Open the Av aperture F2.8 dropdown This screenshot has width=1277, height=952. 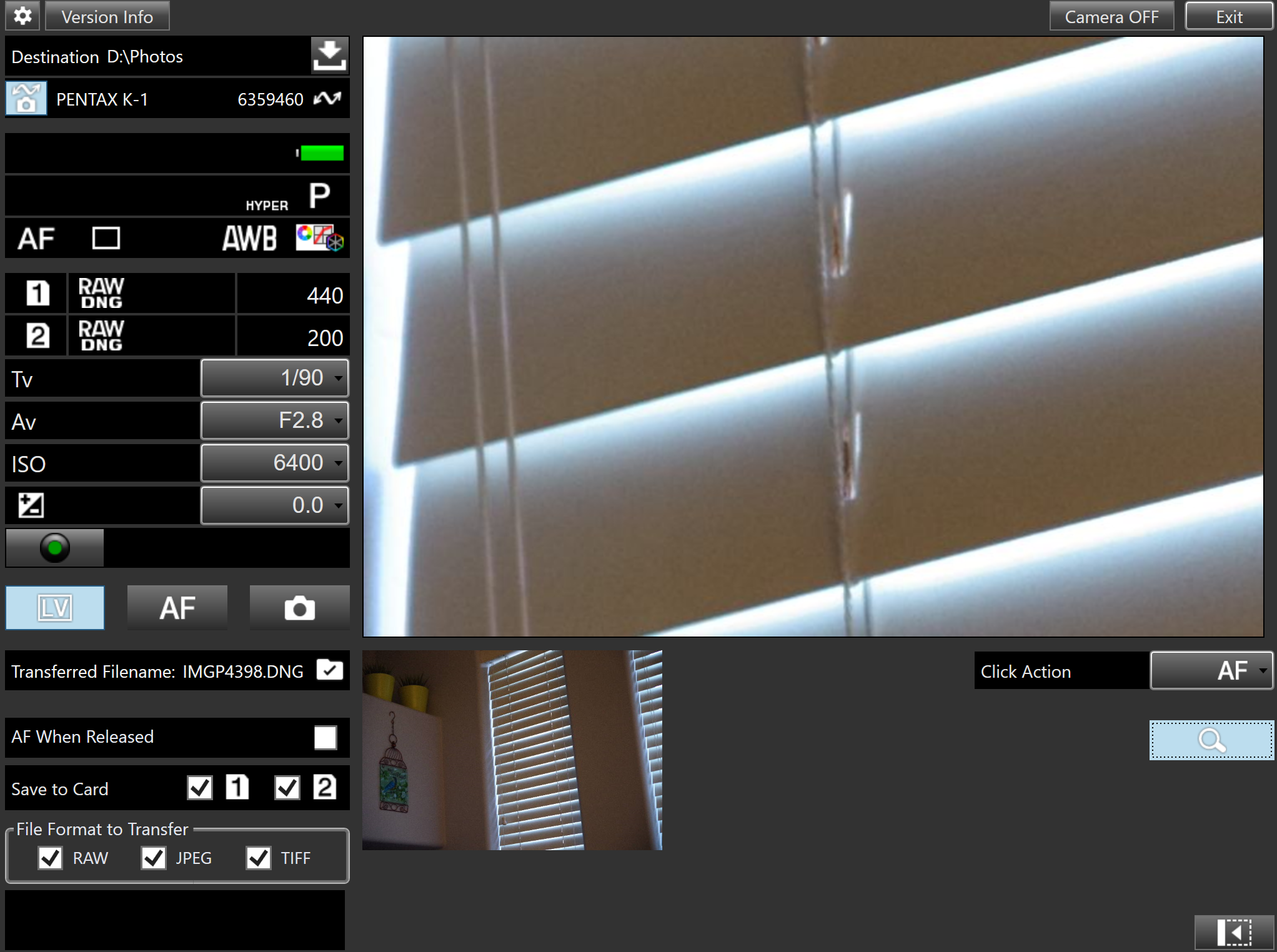(x=275, y=420)
